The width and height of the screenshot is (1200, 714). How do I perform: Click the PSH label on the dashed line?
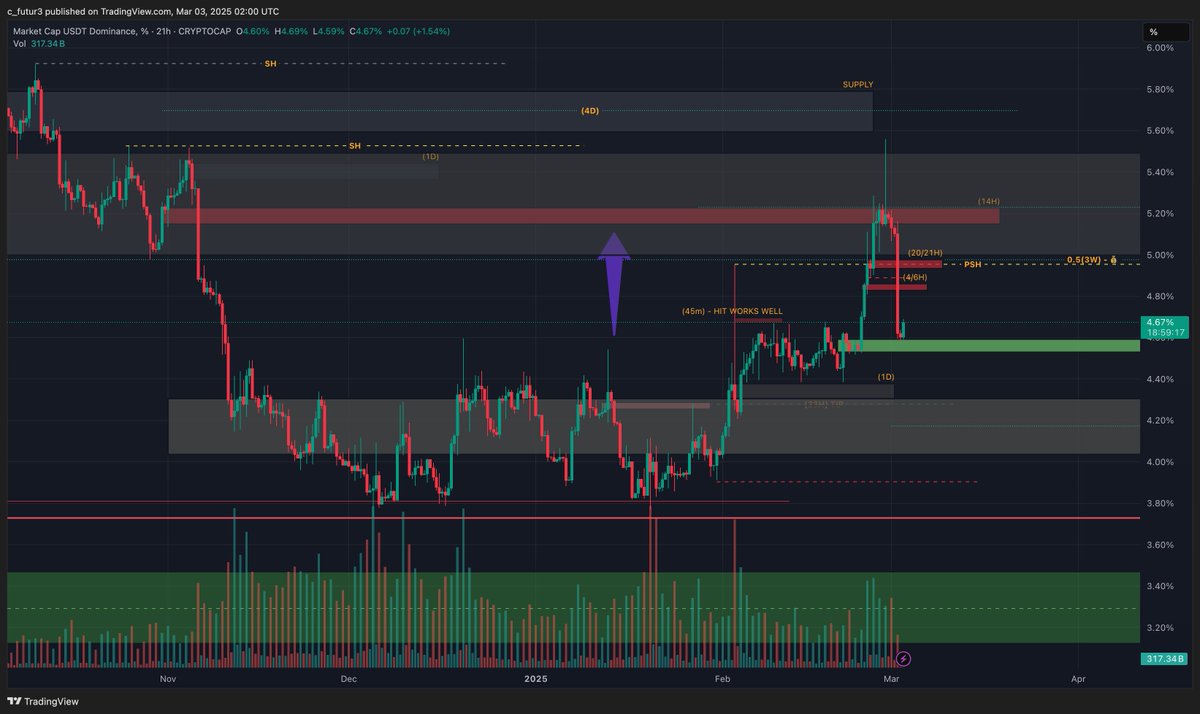pos(972,264)
